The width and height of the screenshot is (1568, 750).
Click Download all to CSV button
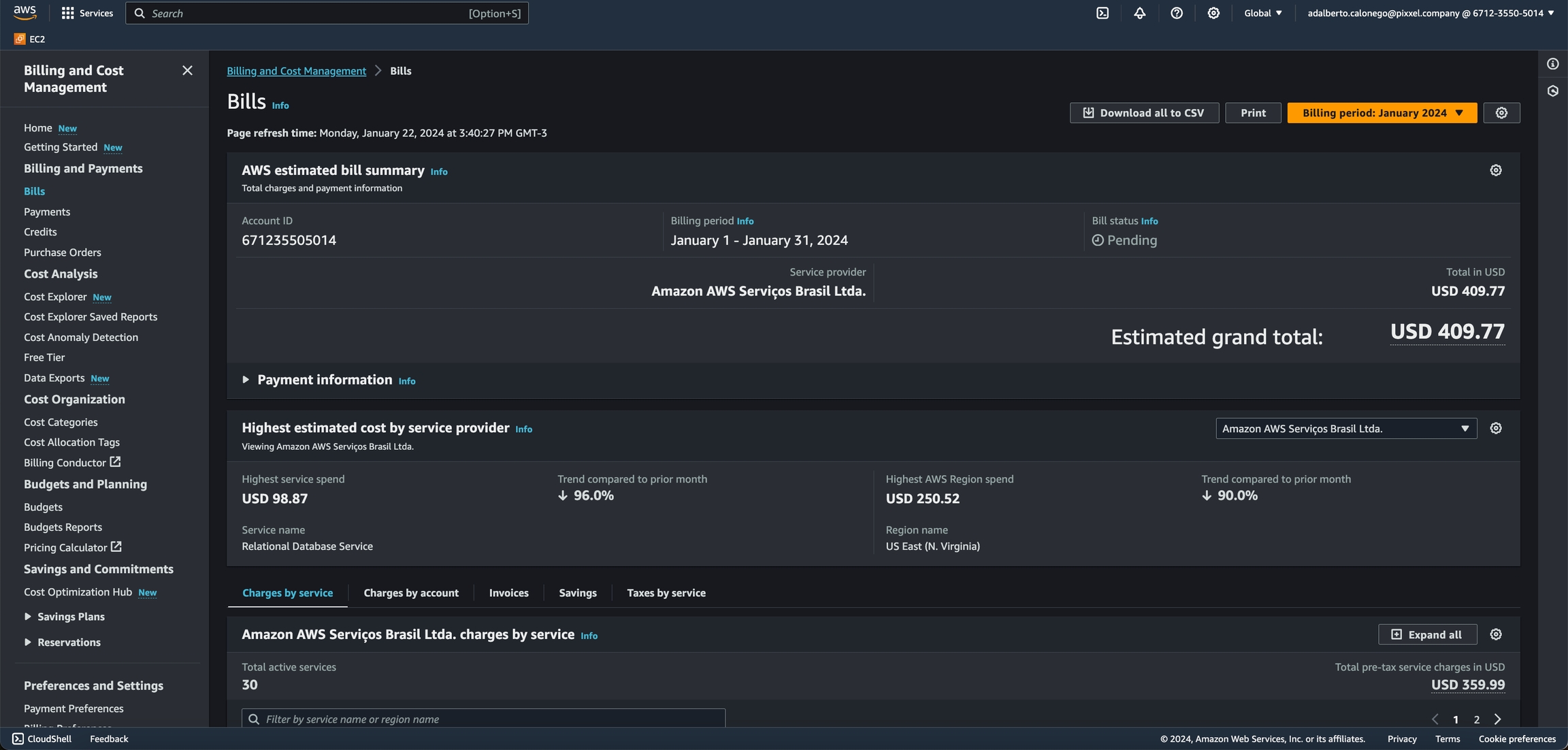[x=1143, y=113]
